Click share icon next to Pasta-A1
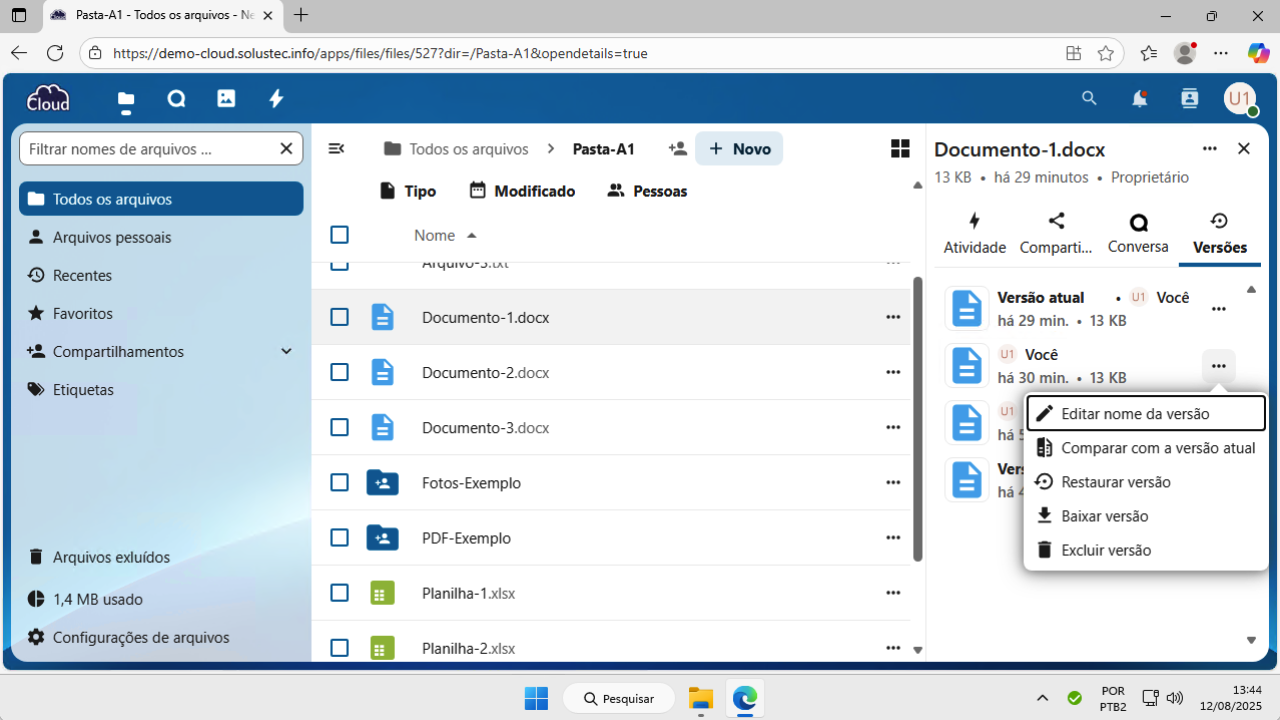 (x=678, y=149)
